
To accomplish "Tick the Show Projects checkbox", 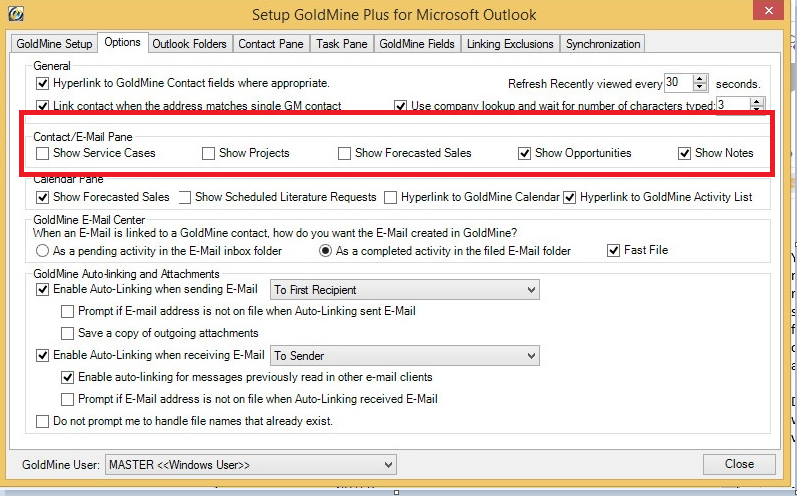I will (208, 154).
